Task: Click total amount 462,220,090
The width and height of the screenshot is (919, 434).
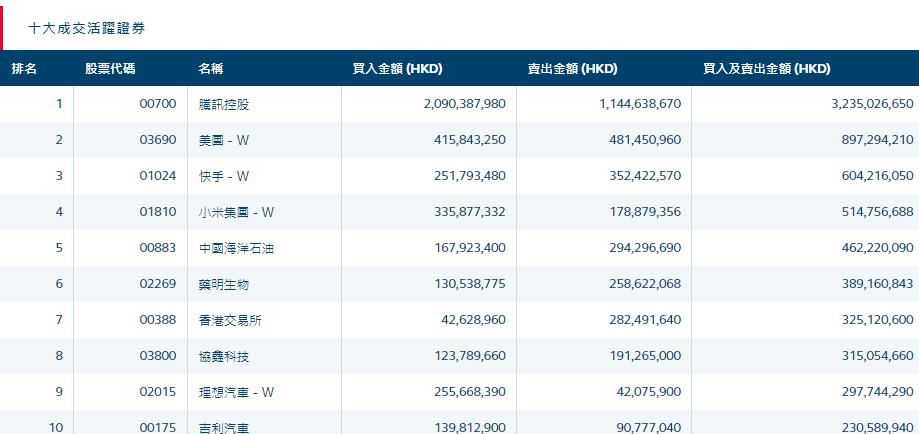Action: click(x=878, y=248)
